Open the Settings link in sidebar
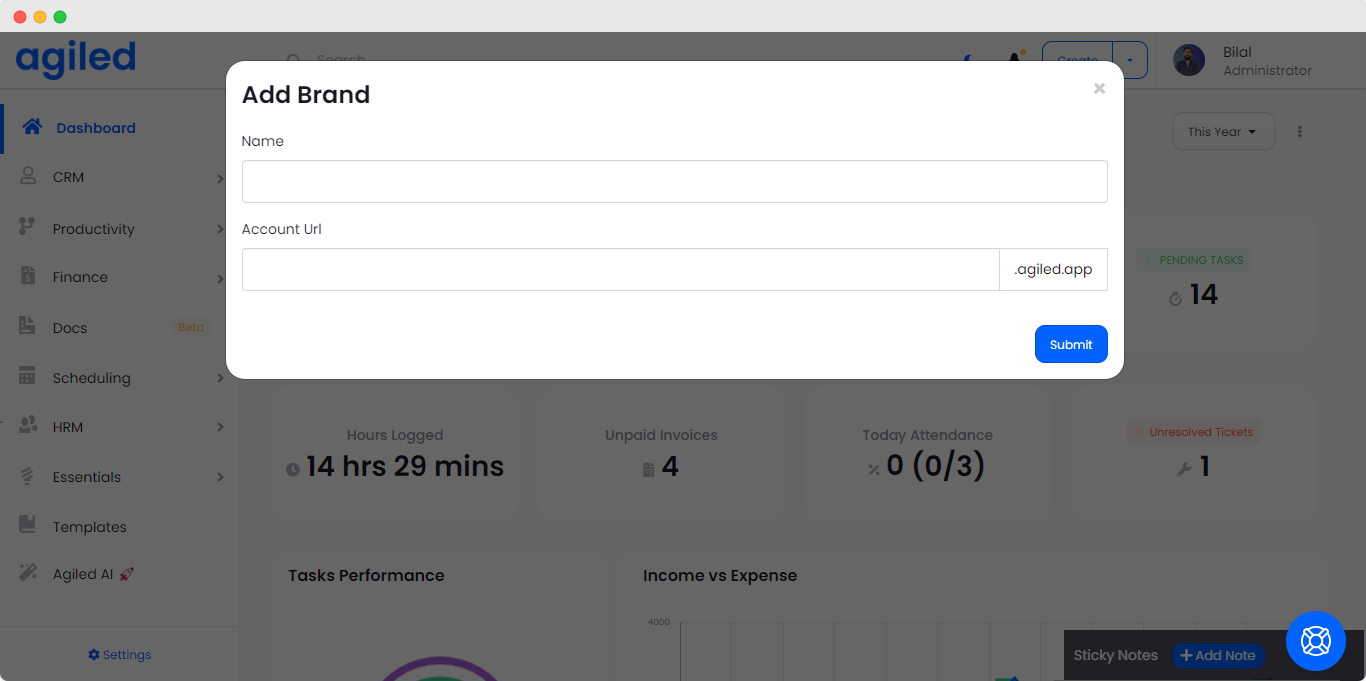The width and height of the screenshot is (1366, 681). (120, 655)
